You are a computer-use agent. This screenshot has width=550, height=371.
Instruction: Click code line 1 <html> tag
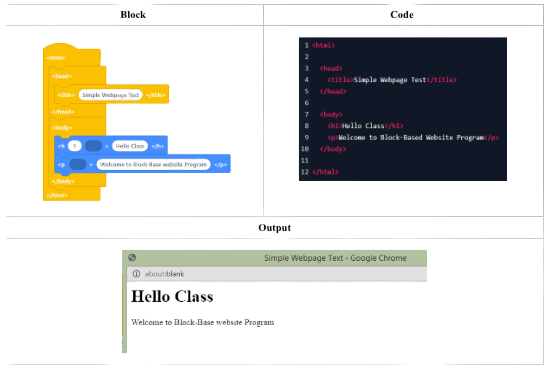[x=323, y=45]
